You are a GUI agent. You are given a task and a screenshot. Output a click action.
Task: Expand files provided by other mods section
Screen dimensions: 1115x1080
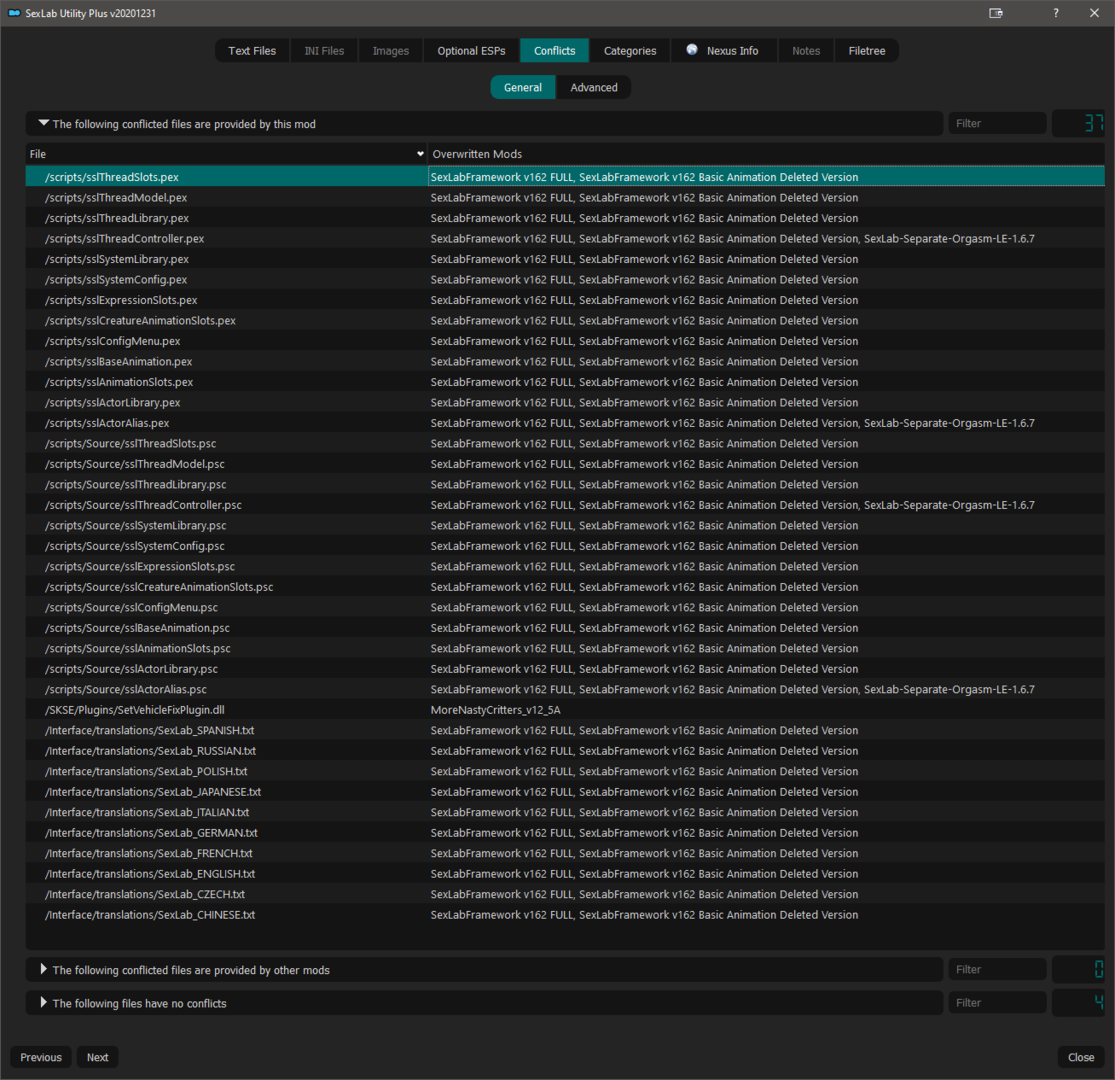[x=44, y=969]
